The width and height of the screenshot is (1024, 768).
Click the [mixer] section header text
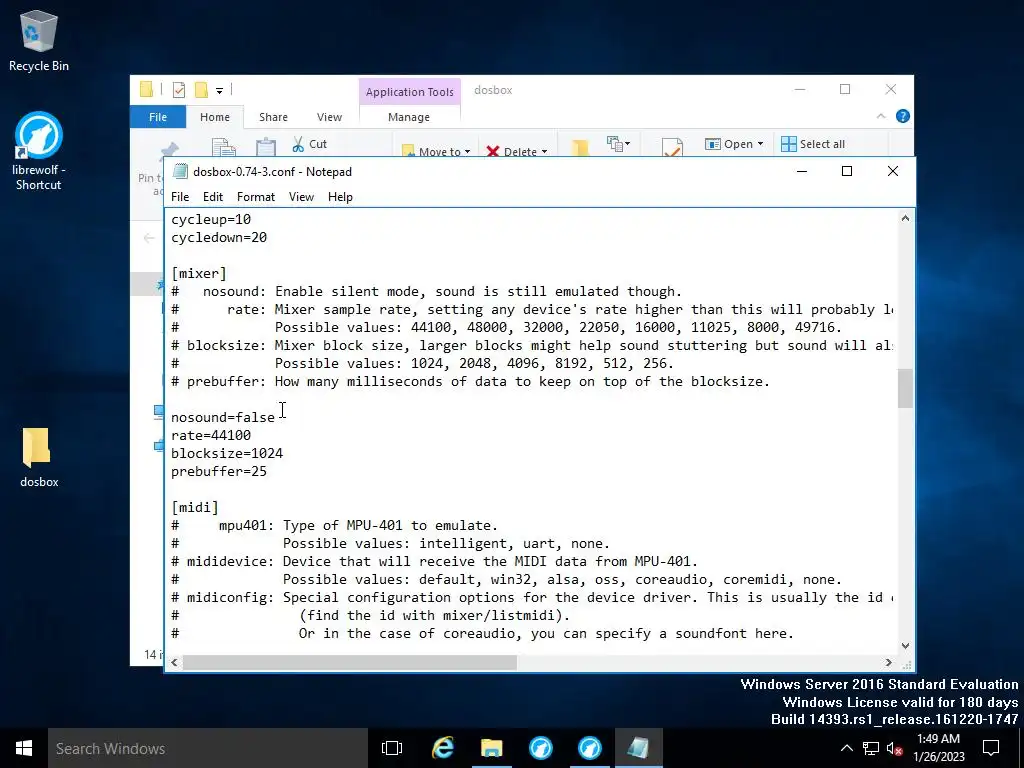click(x=199, y=274)
